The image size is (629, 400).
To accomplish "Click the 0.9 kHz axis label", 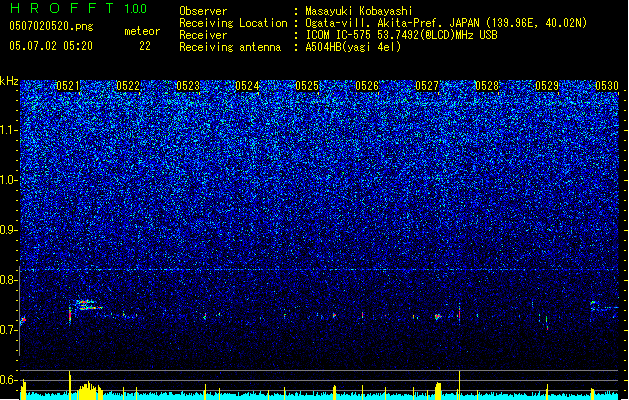I will pyautogui.click(x=9, y=230).
